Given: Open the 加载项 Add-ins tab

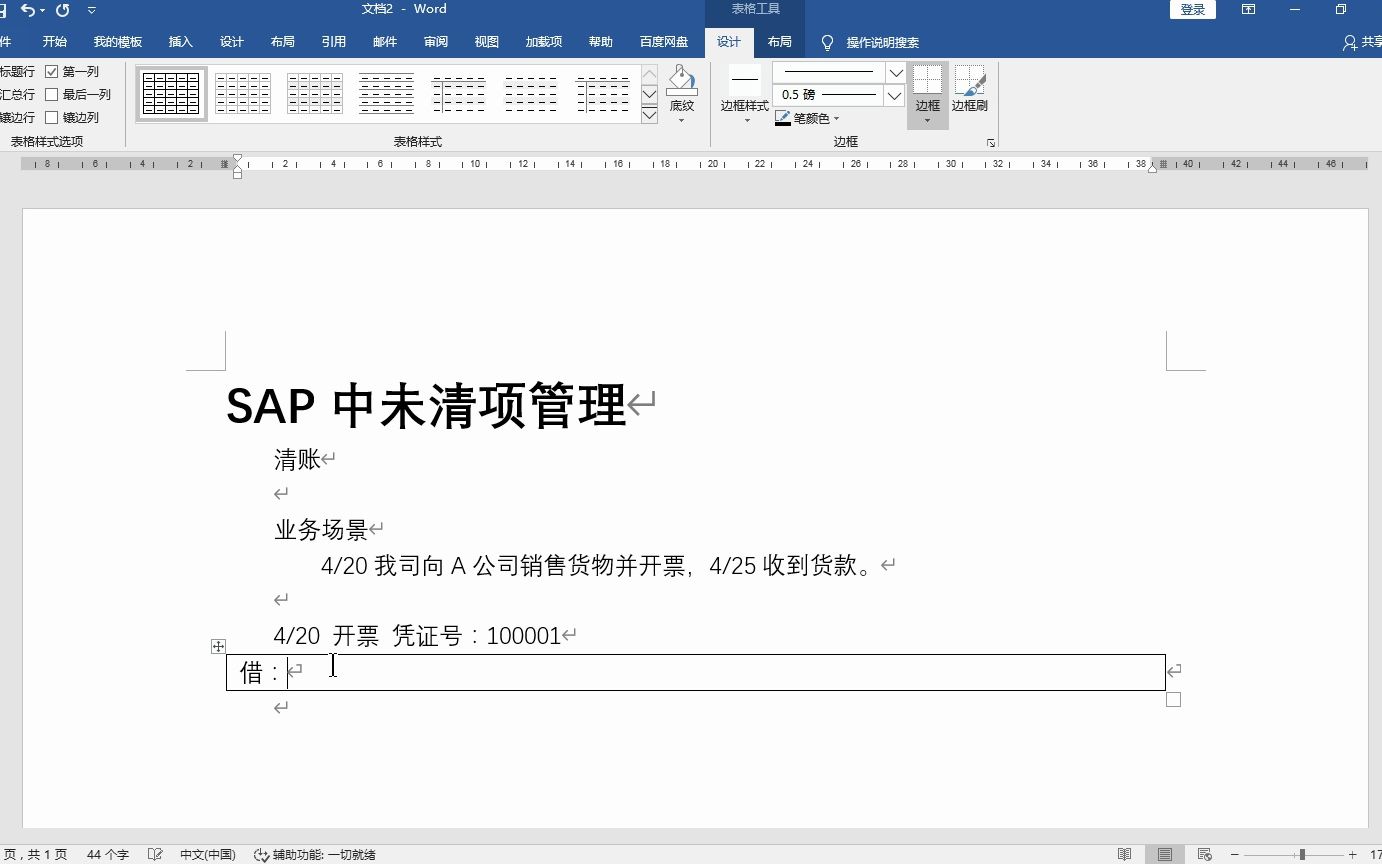Looking at the screenshot, I should click(544, 42).
